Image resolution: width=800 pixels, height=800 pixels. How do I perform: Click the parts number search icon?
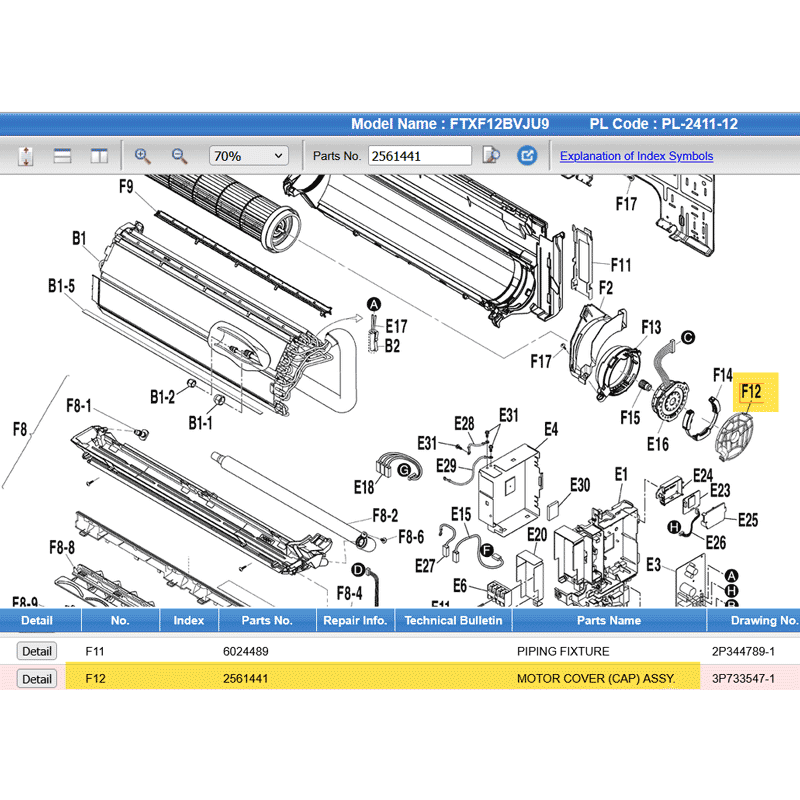click(491, 156)
